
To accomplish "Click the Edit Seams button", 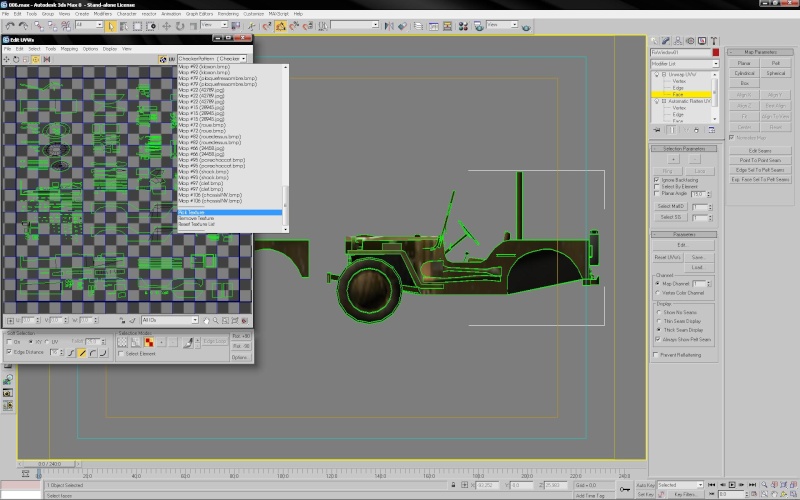I will pos(760,151).
